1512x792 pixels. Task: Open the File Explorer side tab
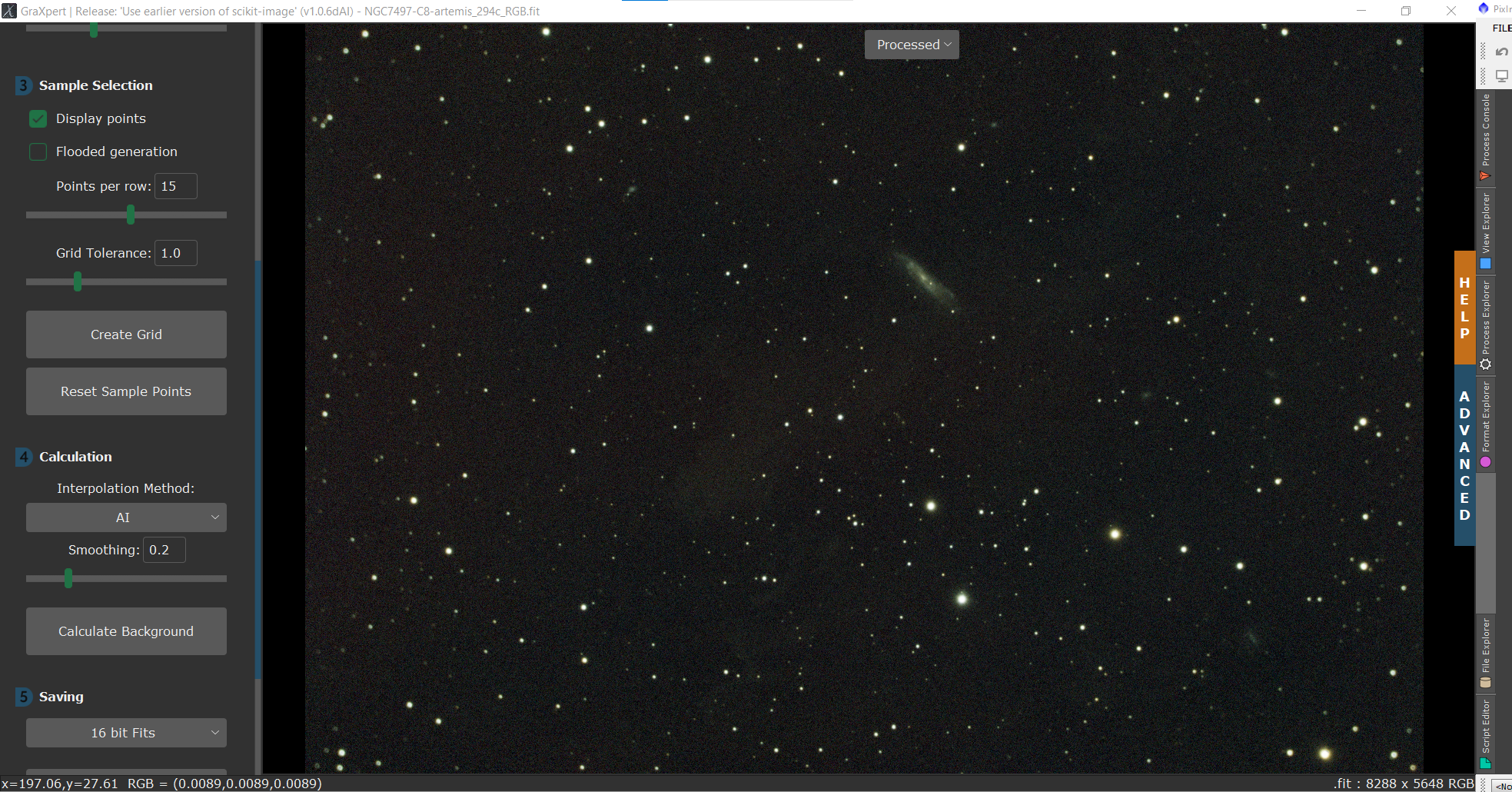tap(1486, 653)
